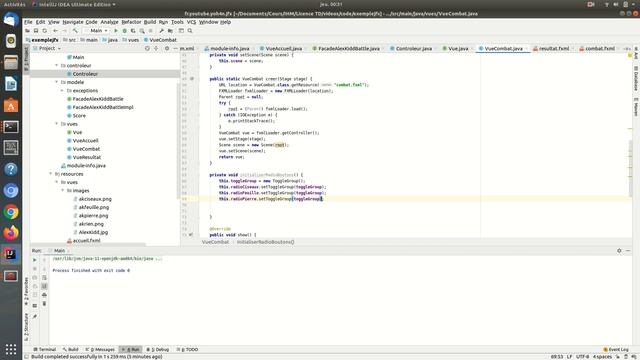This screenshot has height=360, width=640.
Task: Toggle pin tab in Run panel
Action: [35, 316]
